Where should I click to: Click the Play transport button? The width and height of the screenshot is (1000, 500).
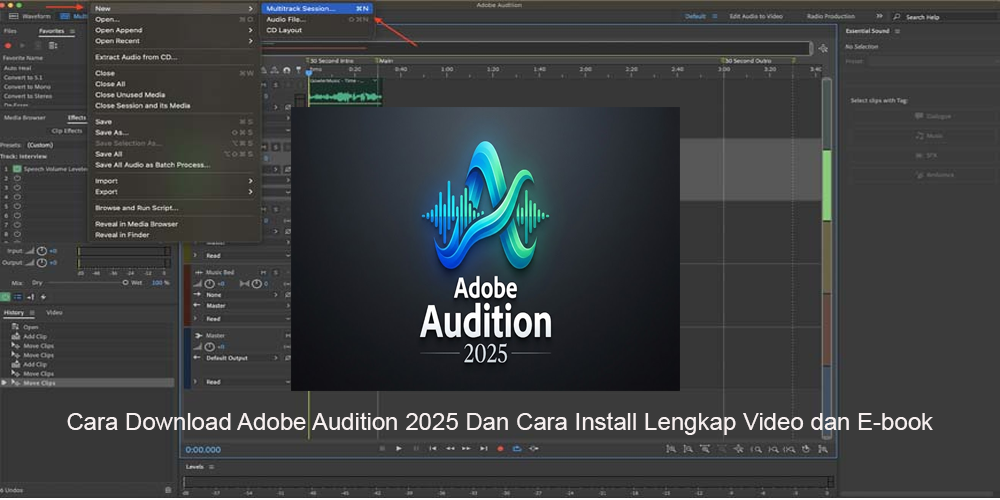399,449
